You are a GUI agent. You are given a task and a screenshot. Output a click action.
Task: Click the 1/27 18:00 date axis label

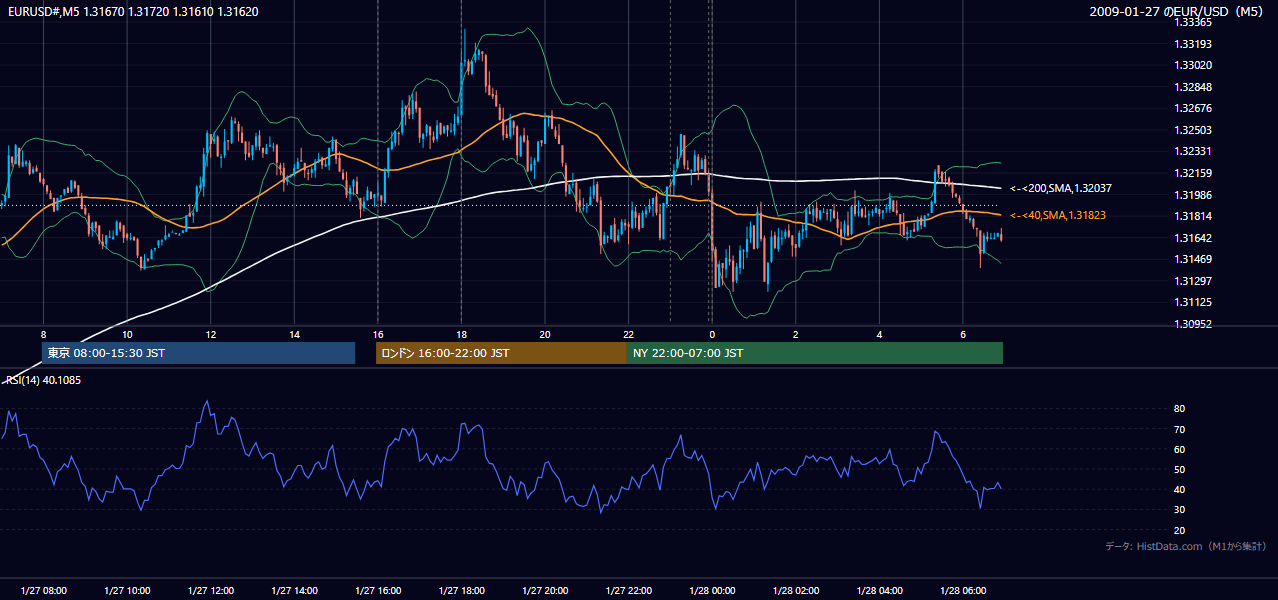(461, 590)
